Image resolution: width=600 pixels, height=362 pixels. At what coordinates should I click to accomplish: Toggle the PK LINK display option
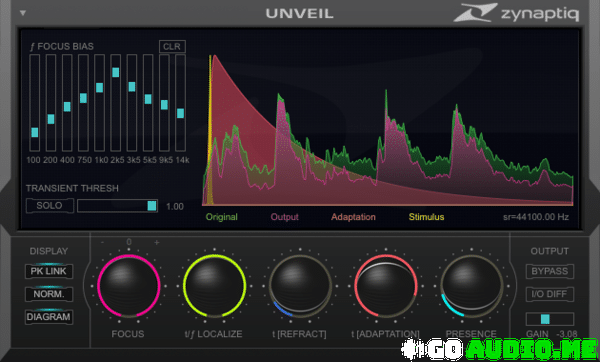[49, 271]
